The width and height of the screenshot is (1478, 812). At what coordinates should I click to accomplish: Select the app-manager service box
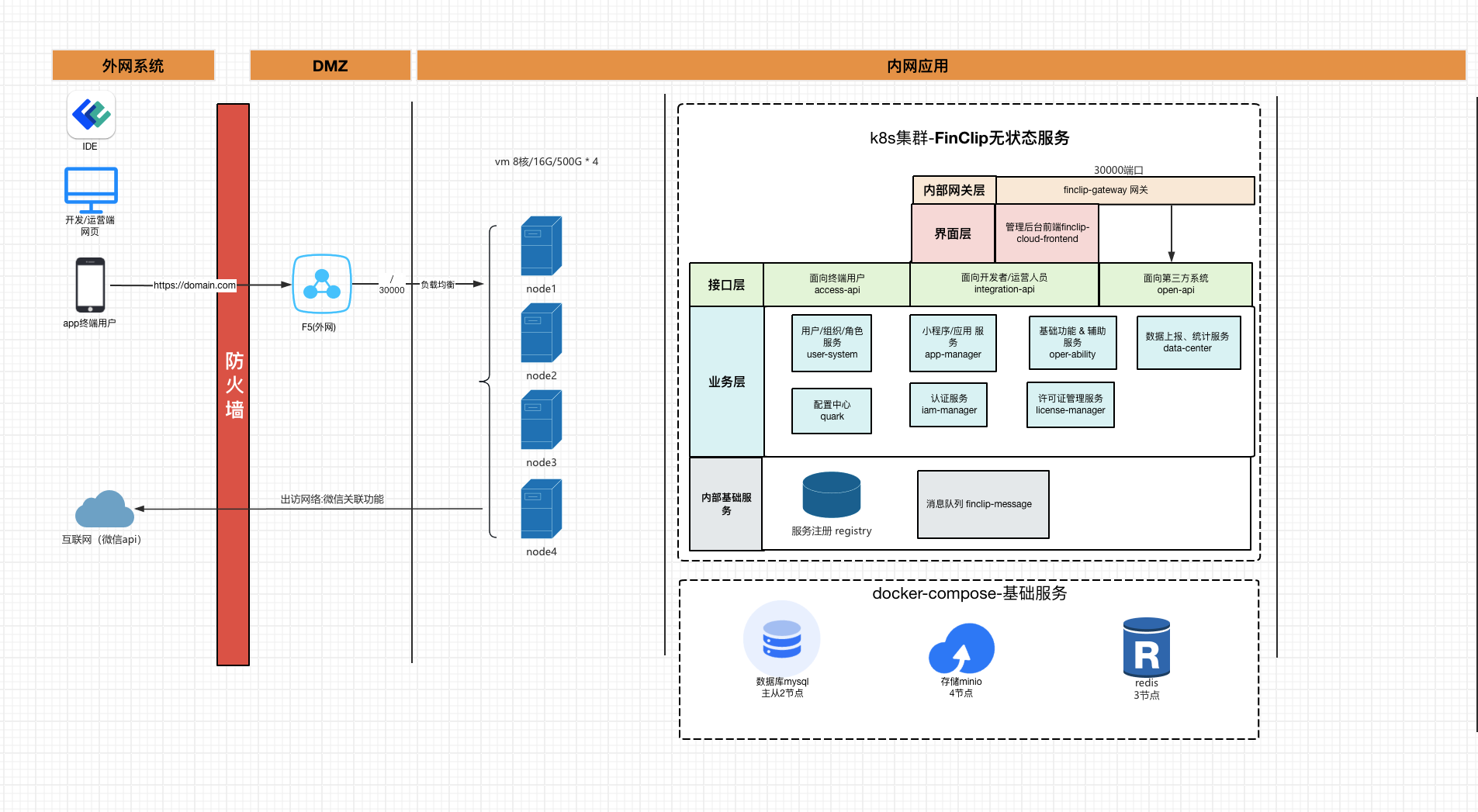pos(953,343)
